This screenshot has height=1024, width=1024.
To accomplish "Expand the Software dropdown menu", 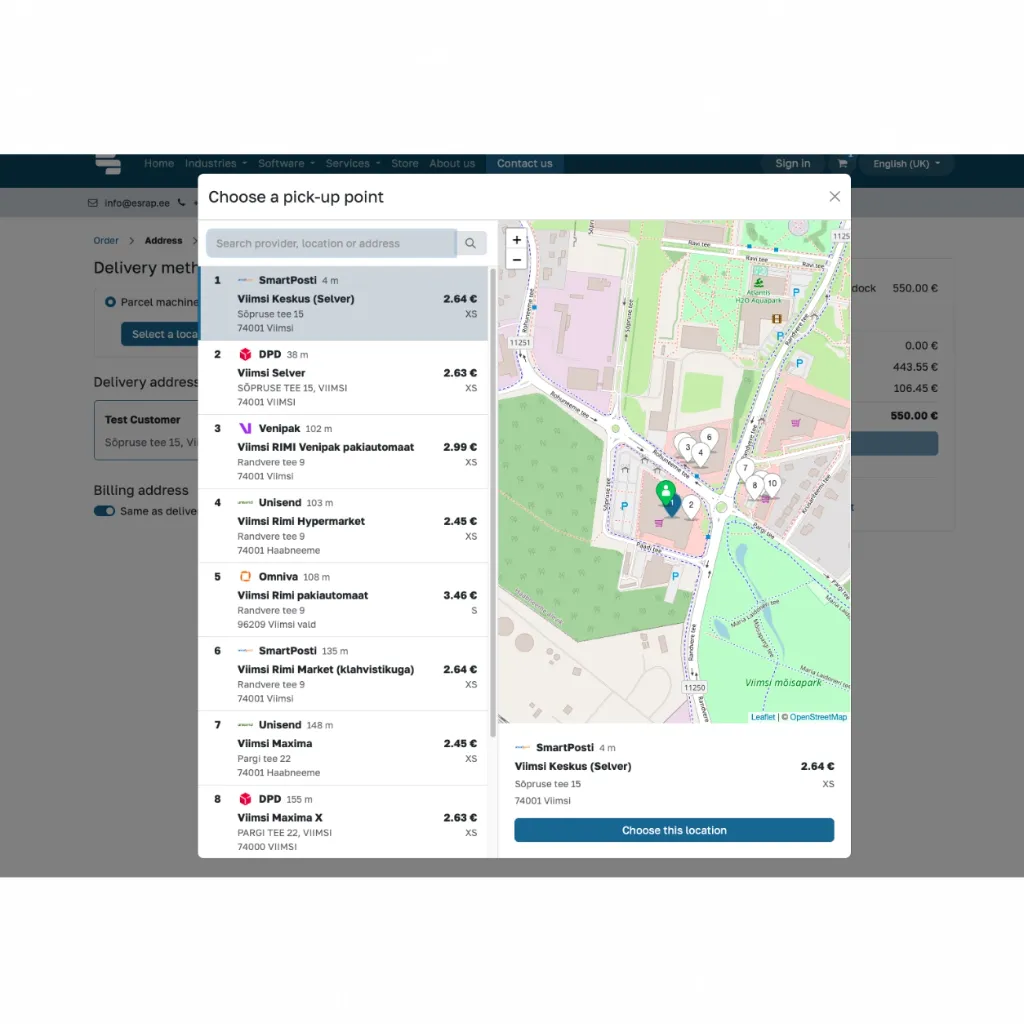I will pos(286,163).
